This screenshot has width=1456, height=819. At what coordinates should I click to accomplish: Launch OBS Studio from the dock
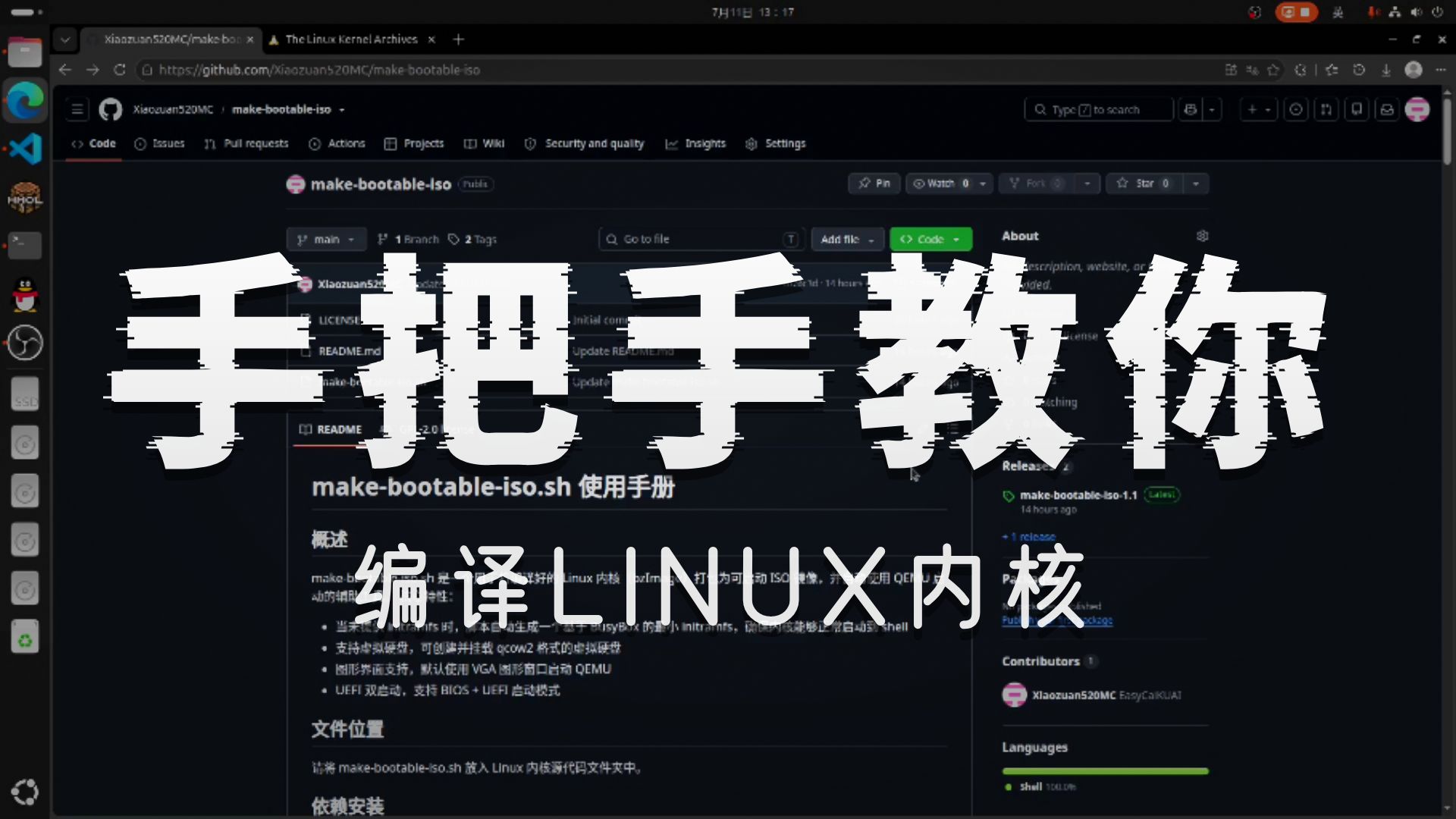tap(25, 343)
